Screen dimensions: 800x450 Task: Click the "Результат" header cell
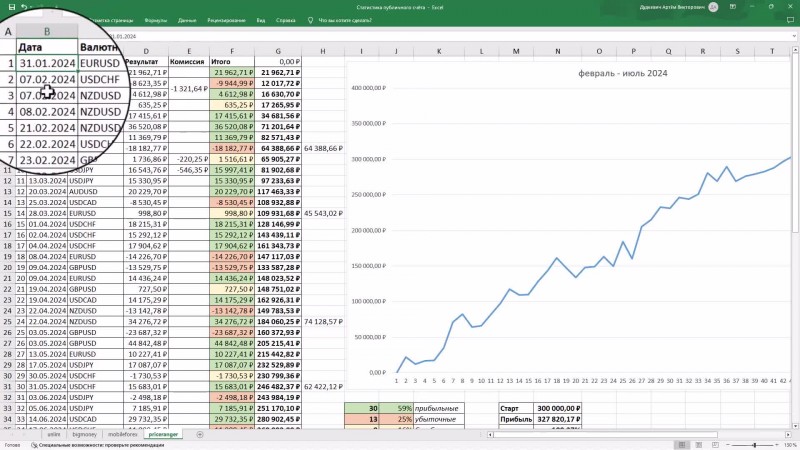[146, 62]
